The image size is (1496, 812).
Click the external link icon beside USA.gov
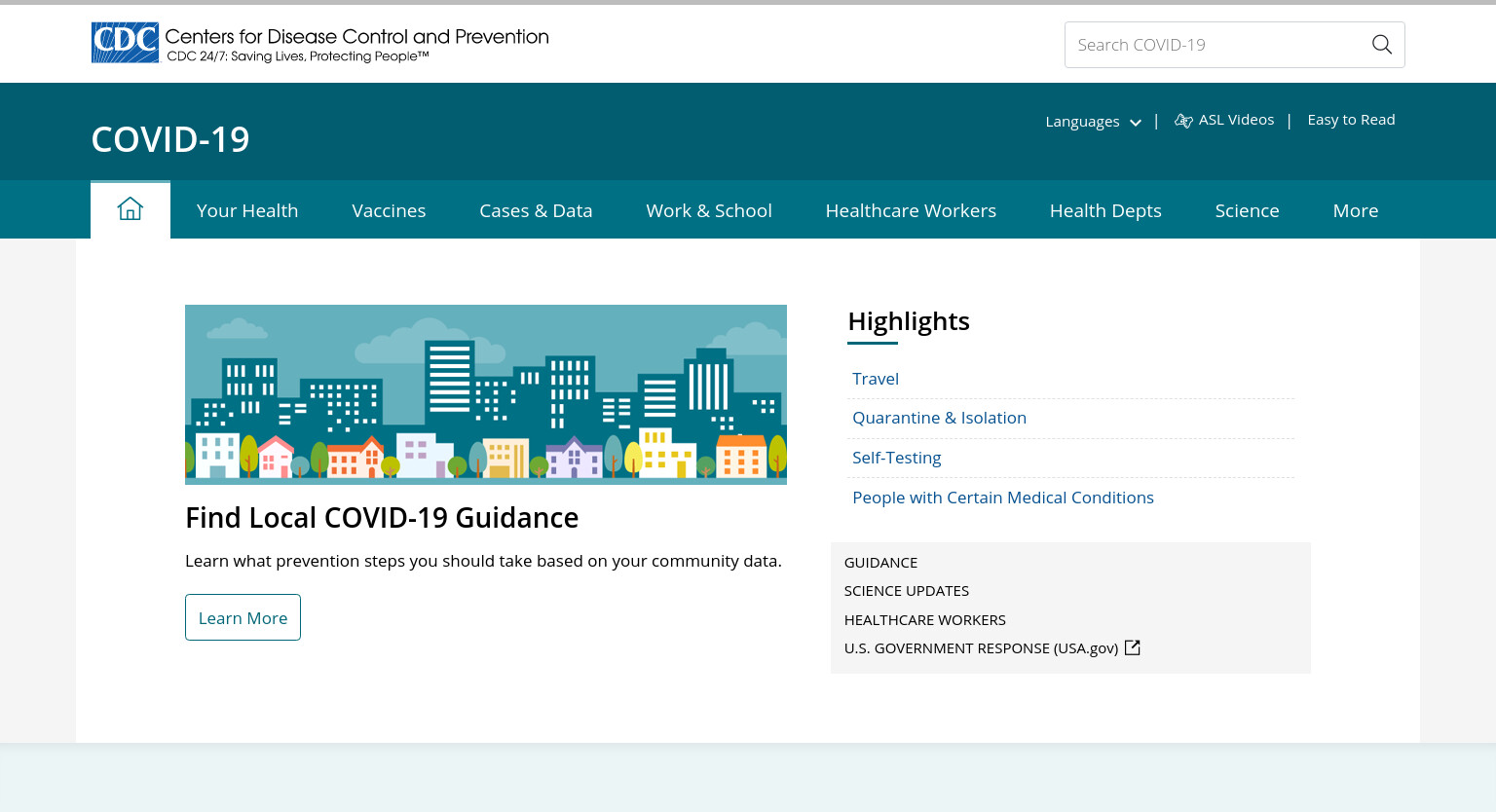coord(1132,647)
